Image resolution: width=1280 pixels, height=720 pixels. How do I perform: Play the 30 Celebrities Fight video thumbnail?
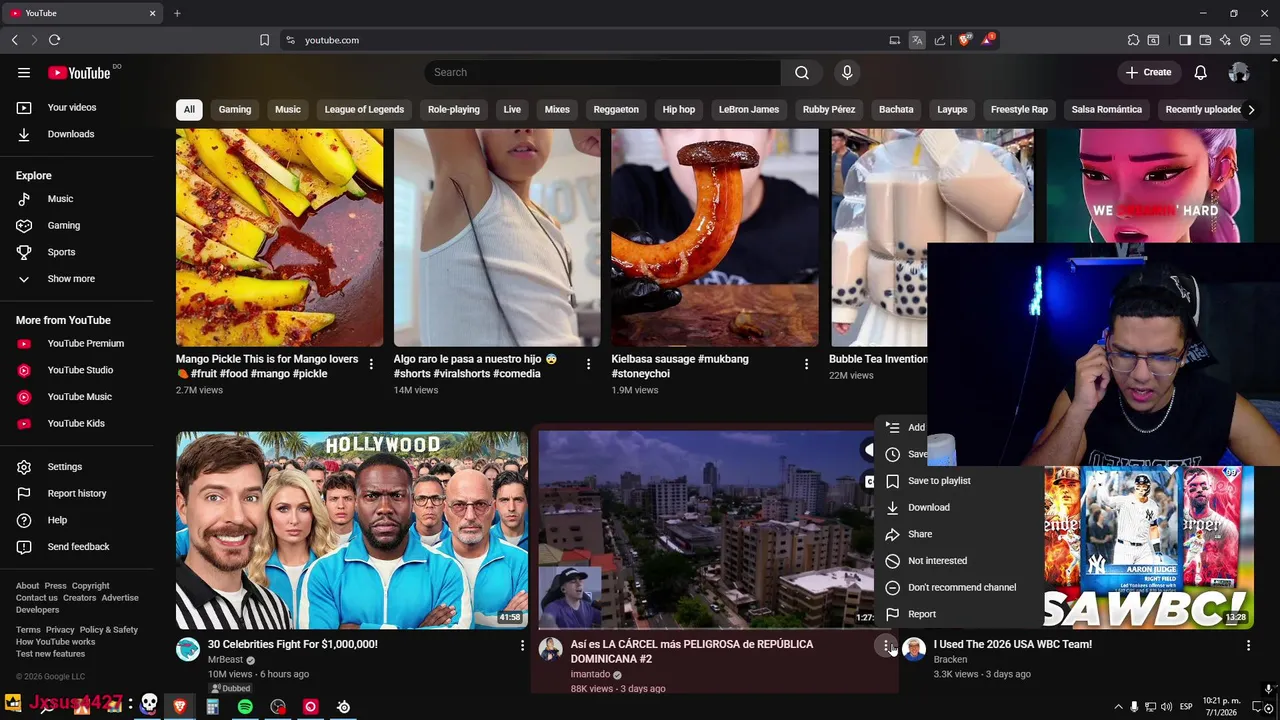coord(352,530)
